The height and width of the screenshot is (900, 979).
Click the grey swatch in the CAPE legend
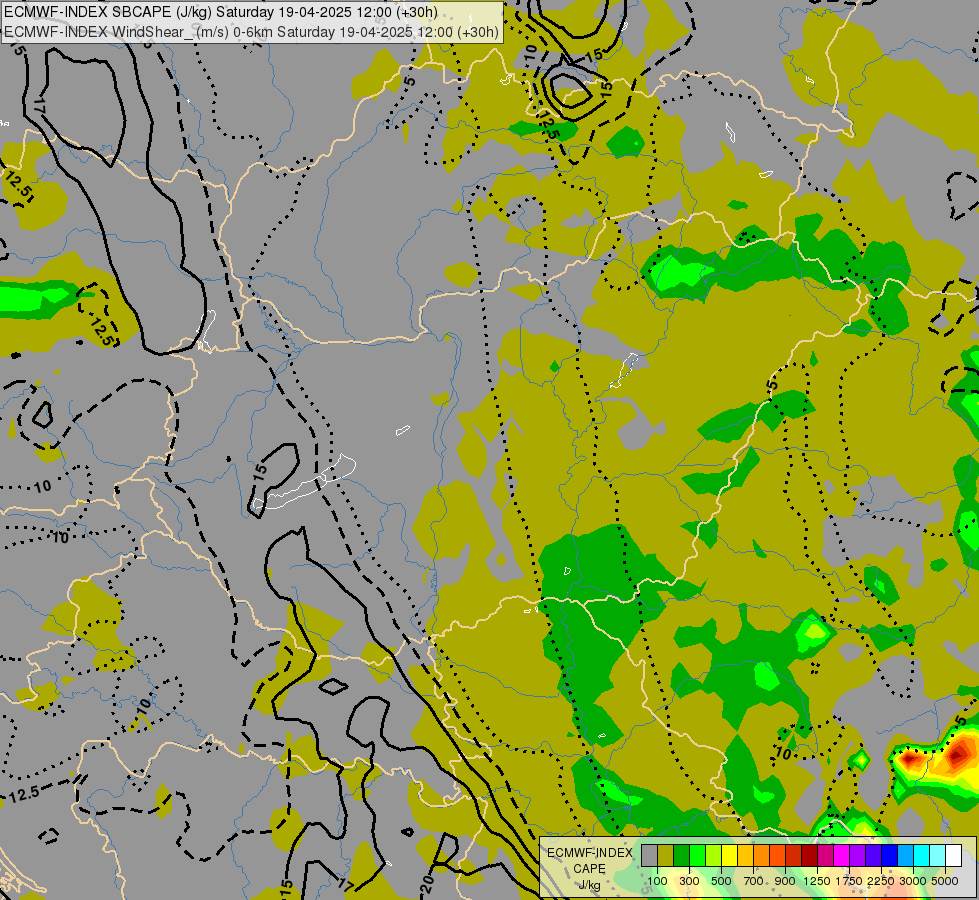click(649, 855)
